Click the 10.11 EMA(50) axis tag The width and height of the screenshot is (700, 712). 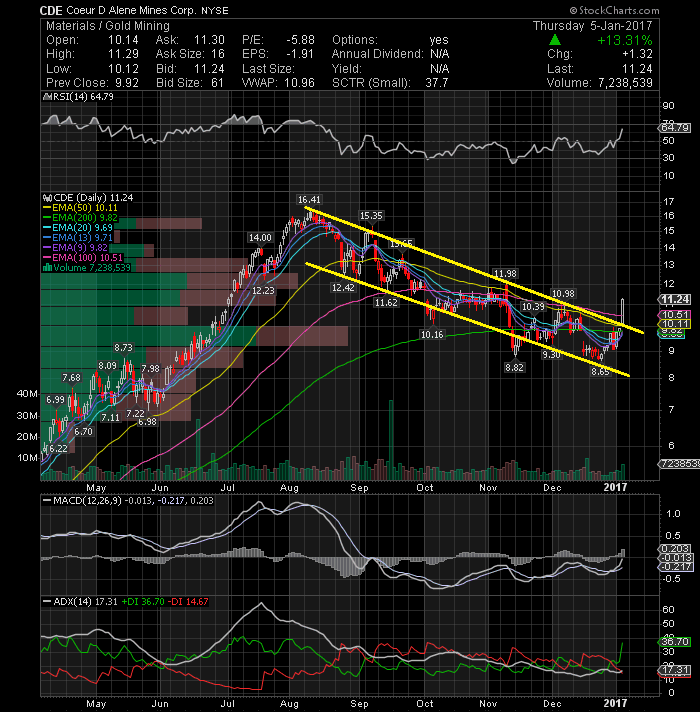tap(675, 324)
